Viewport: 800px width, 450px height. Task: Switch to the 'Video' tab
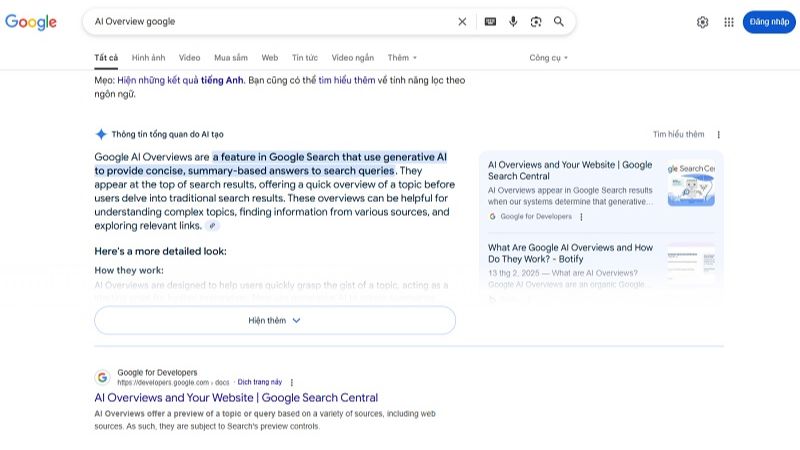[189, 58]
